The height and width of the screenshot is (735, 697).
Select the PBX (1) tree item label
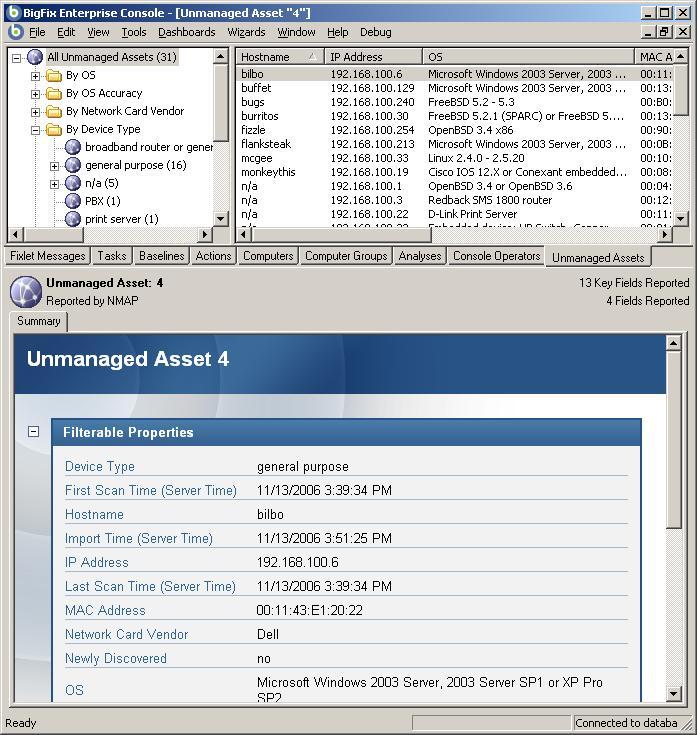pos(103,201)
